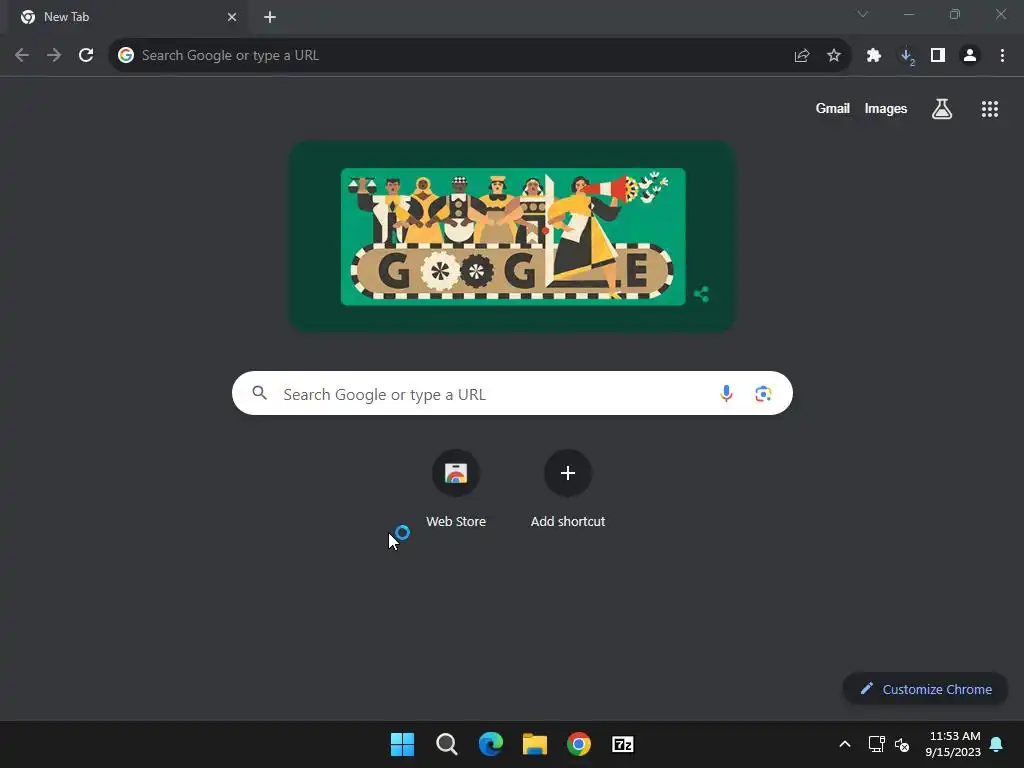Image resolution: width=1024 pixels, height=768 pixels.
Task: Open File Explorer from taskbar
Action: click(x=534, y=744)
